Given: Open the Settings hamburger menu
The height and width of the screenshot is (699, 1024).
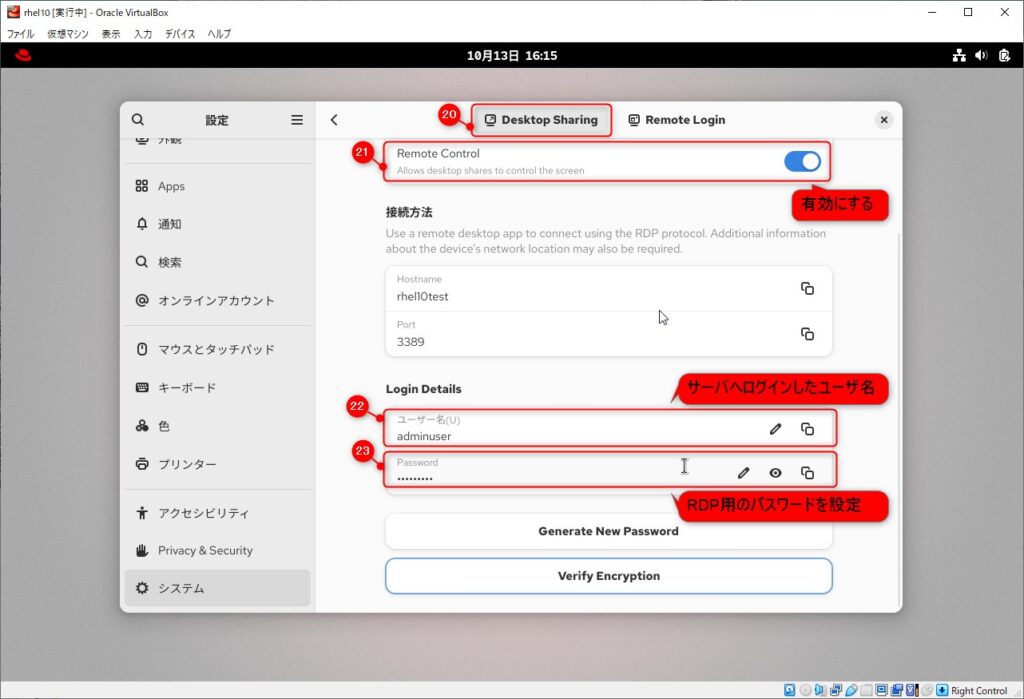Looking at the screenshot, I should 297,119.
